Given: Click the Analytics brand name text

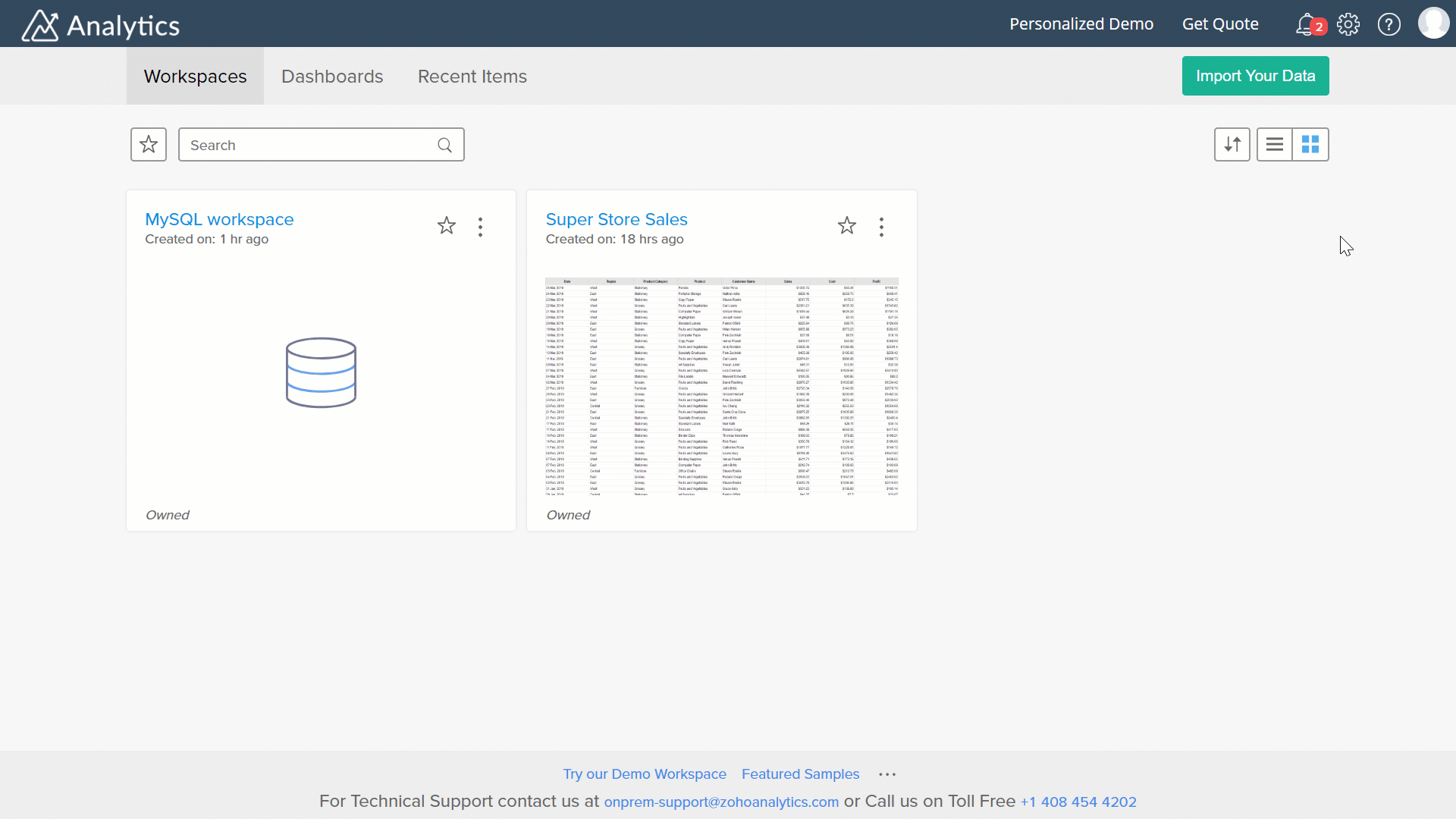Looking at the screenshot, I should 123,27.
